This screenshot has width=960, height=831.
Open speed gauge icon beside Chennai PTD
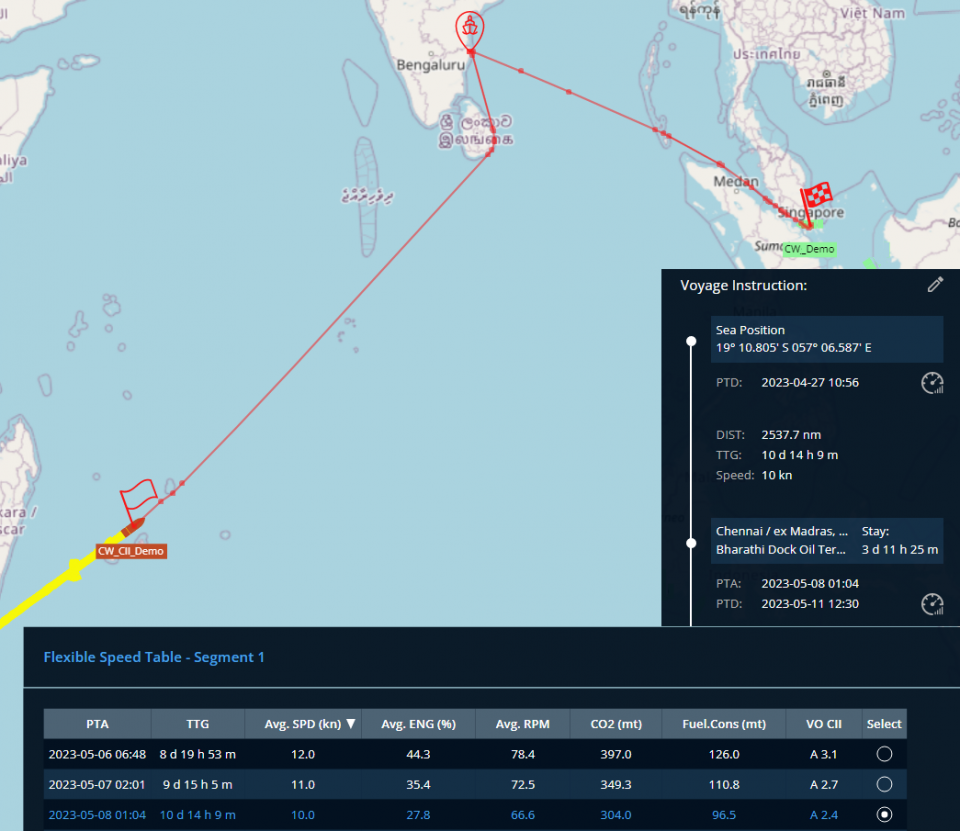pyautogui.click(x=932, y=604)
